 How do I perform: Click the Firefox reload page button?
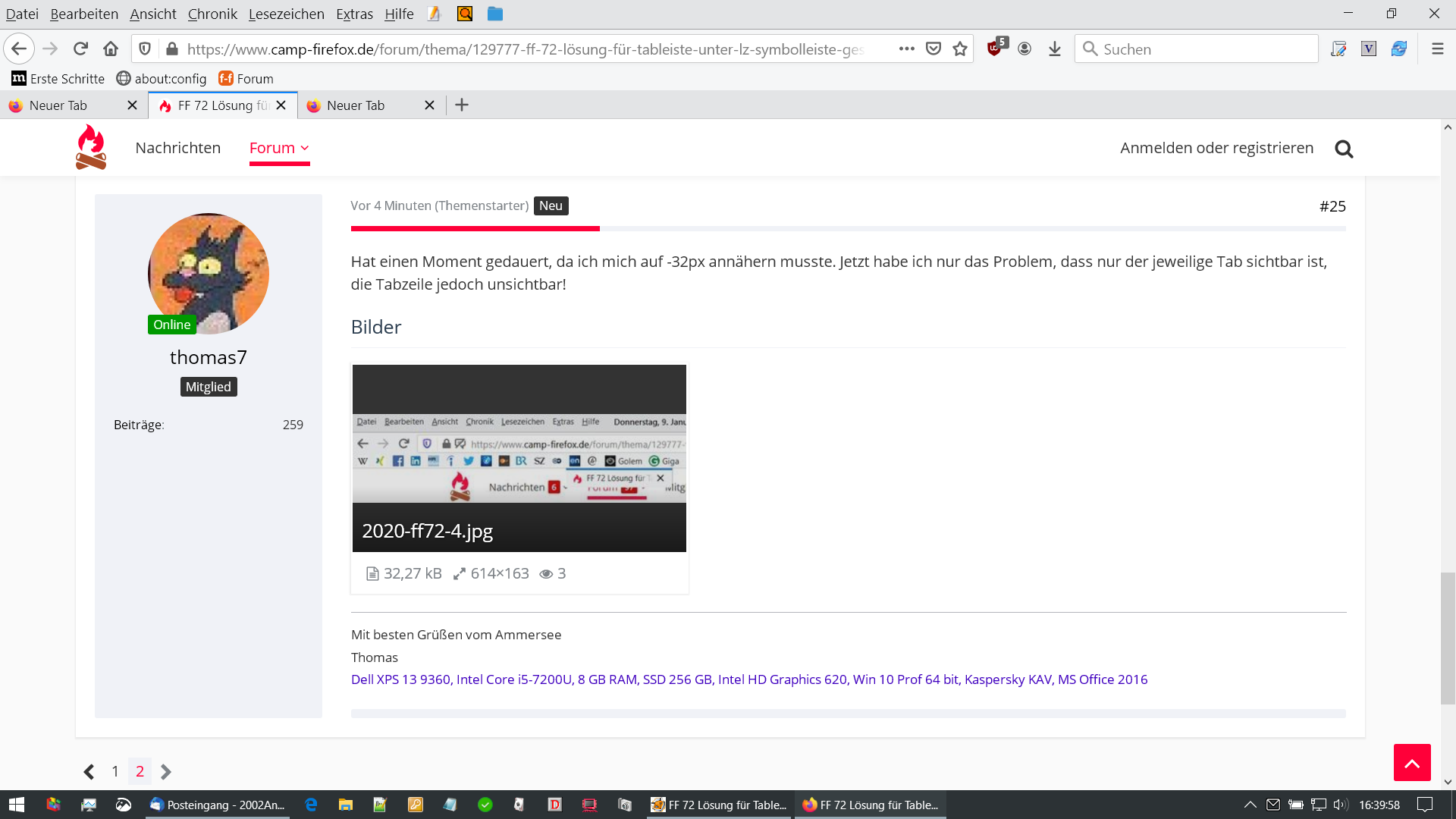pos(80,49)
